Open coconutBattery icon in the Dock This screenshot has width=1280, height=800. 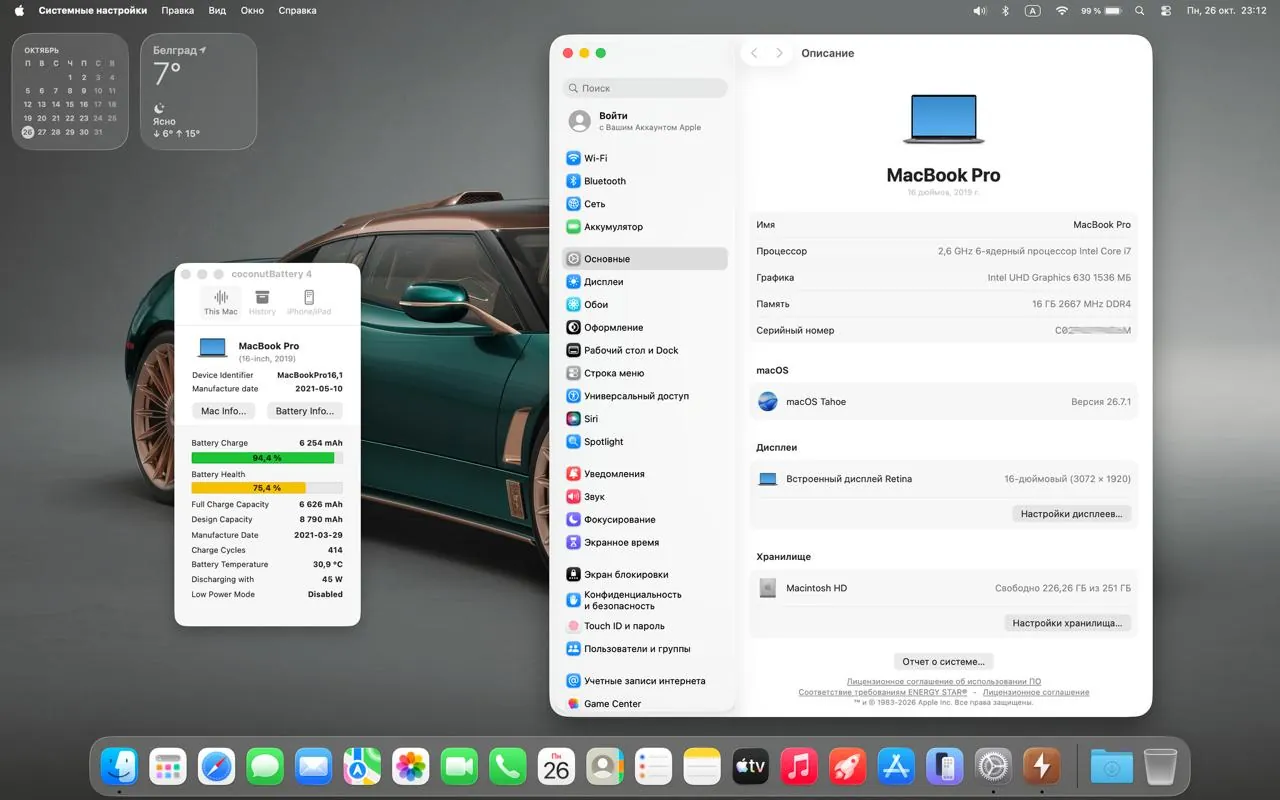[1042, 767]
